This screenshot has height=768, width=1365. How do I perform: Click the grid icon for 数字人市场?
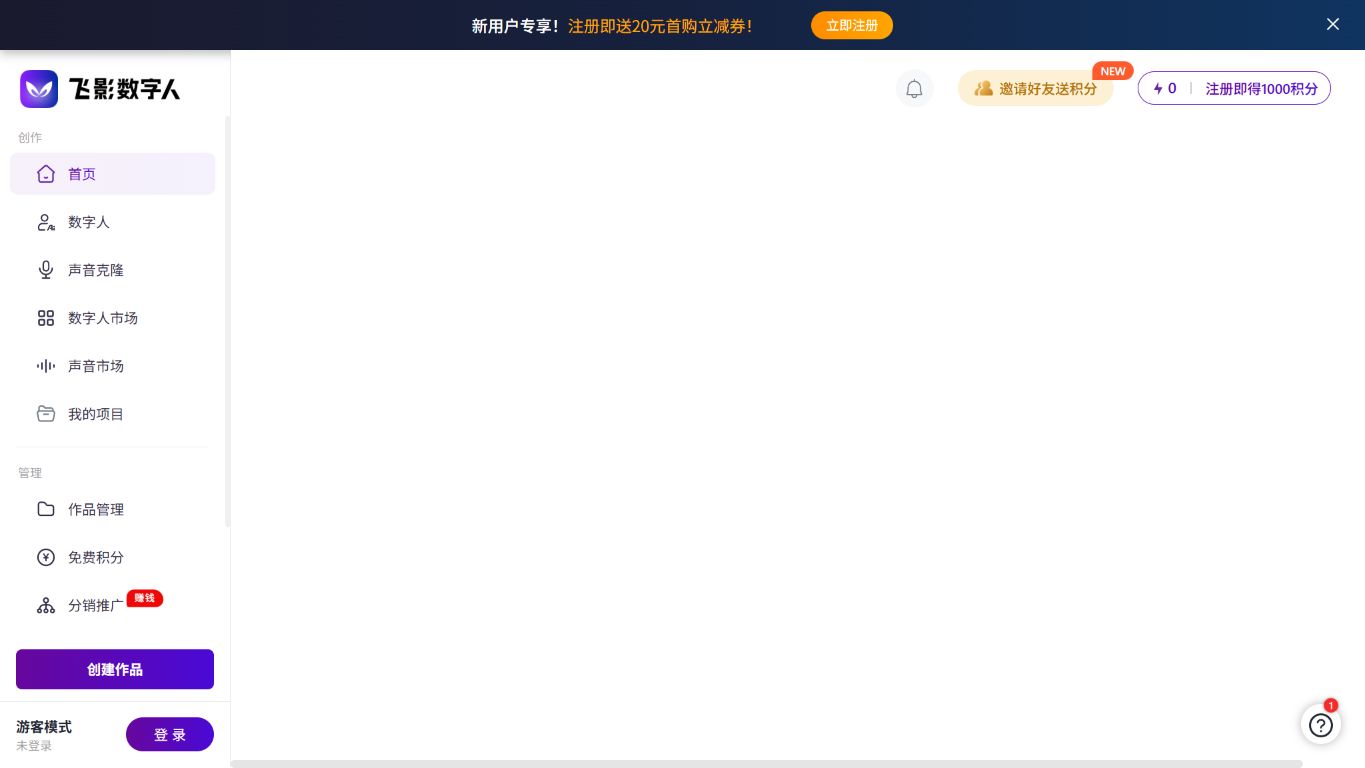click(x=46, y=318)
